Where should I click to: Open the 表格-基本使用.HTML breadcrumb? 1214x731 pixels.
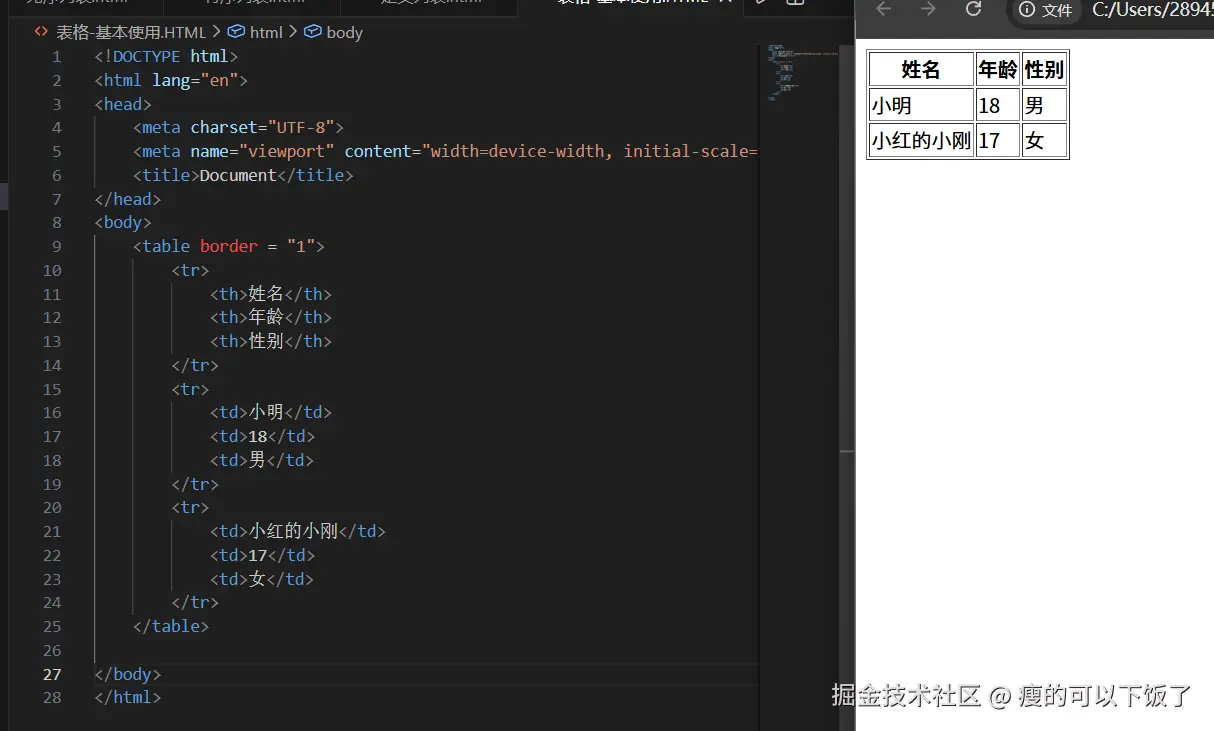point(121,32)
